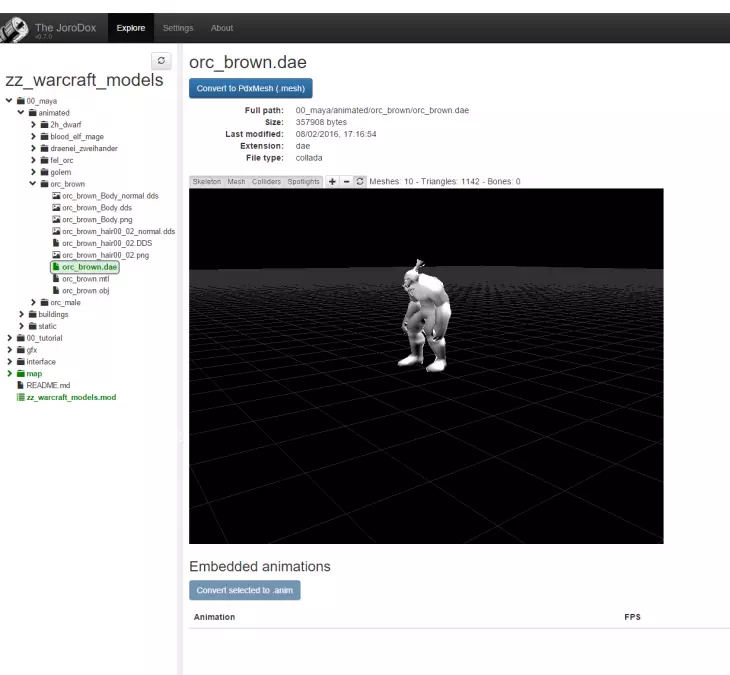Toggle Skeleton display in the viewer
730x675 pixels.
207,182
